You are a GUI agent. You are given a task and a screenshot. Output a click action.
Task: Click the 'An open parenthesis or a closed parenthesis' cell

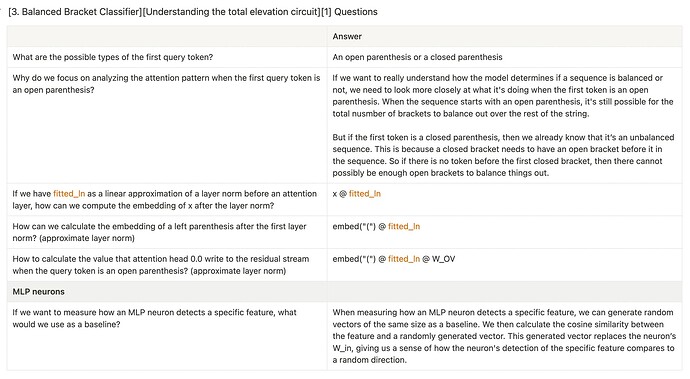pyautogui.click(x=505, y=57)
